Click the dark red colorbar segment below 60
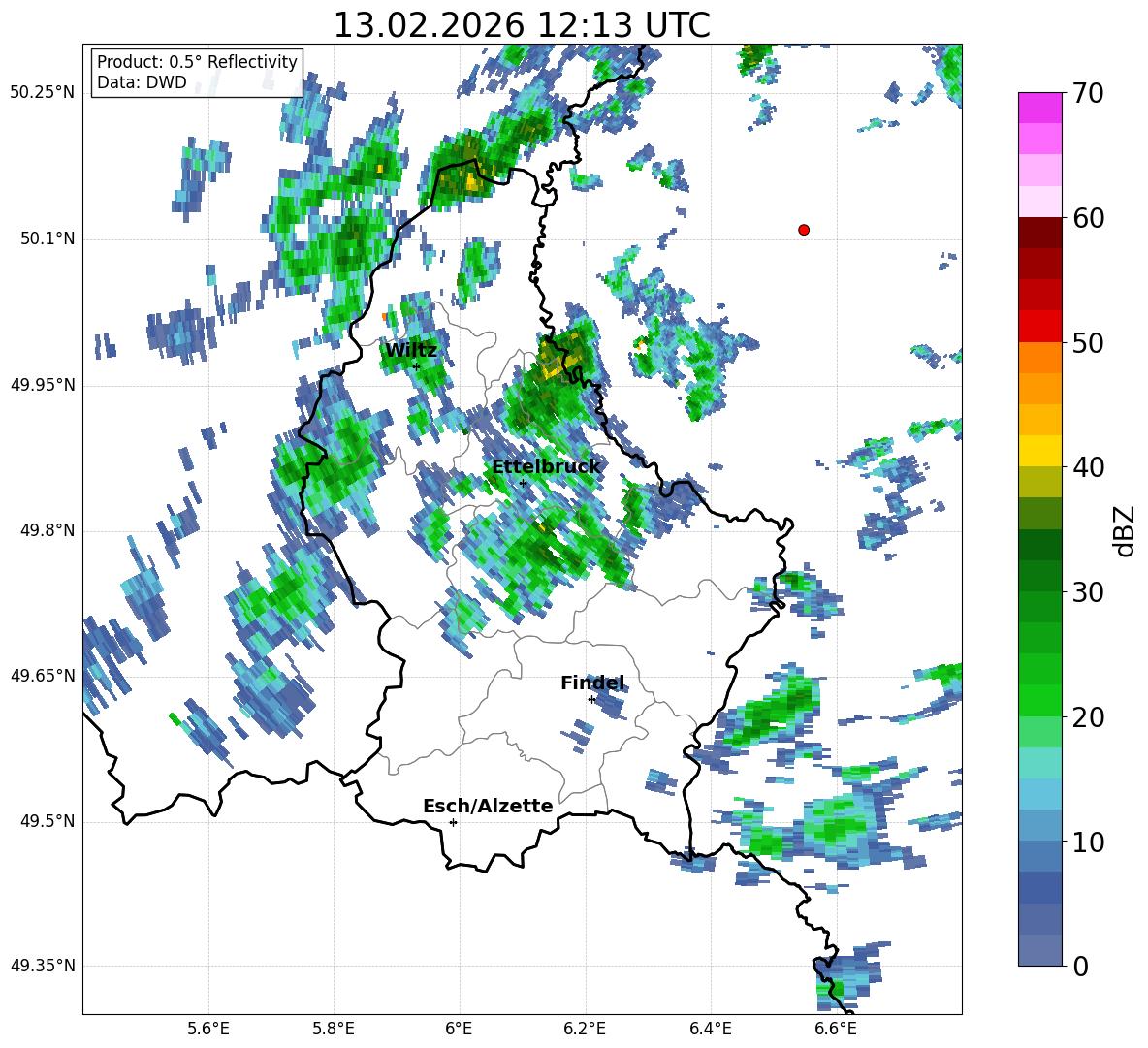Viewport: 1148px width, 1048px height. point(1040,233)
